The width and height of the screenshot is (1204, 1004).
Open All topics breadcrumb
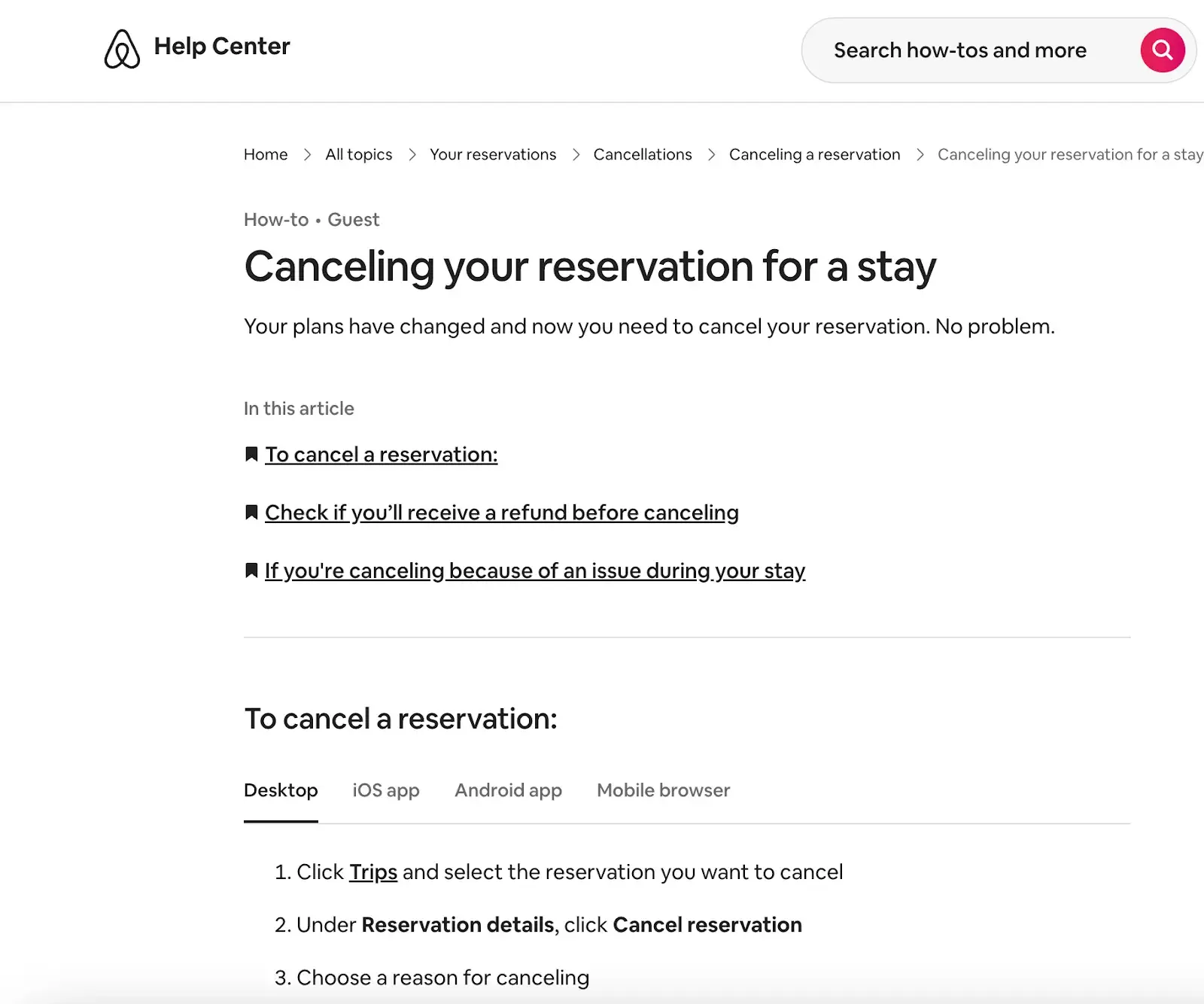[359, 154]
